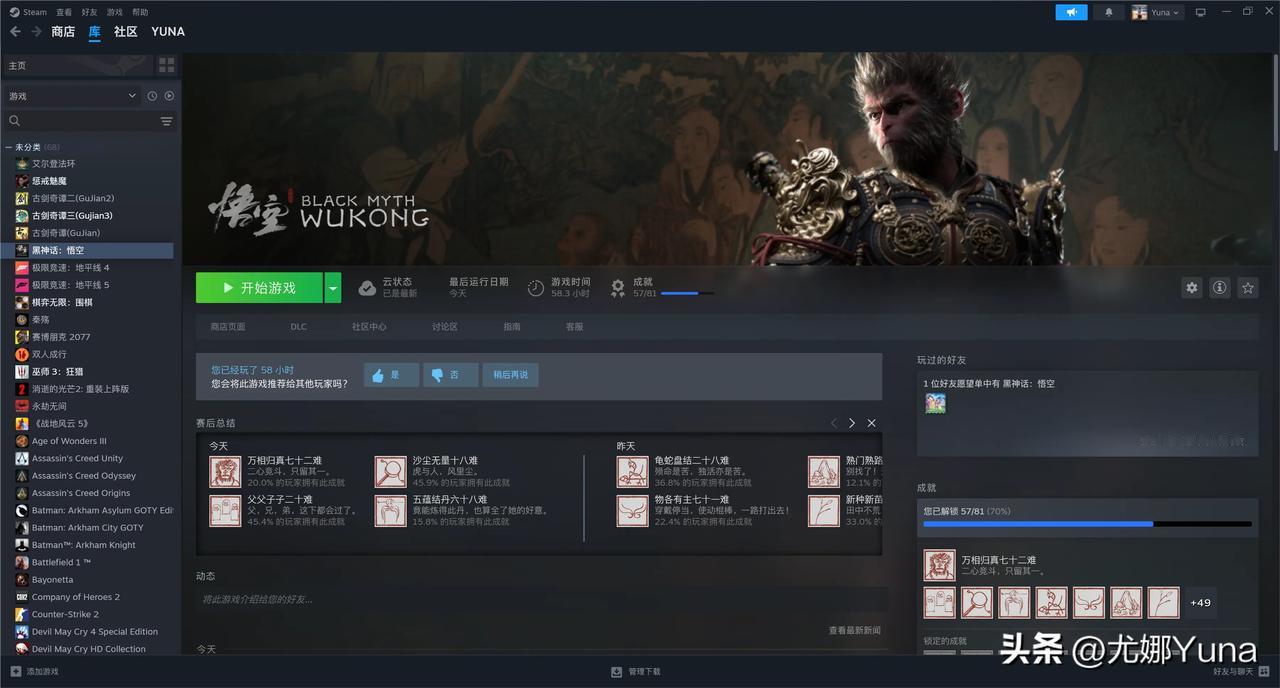1280x688 pixels.
Task: Open 指南 tab
Action: [512, 327]
